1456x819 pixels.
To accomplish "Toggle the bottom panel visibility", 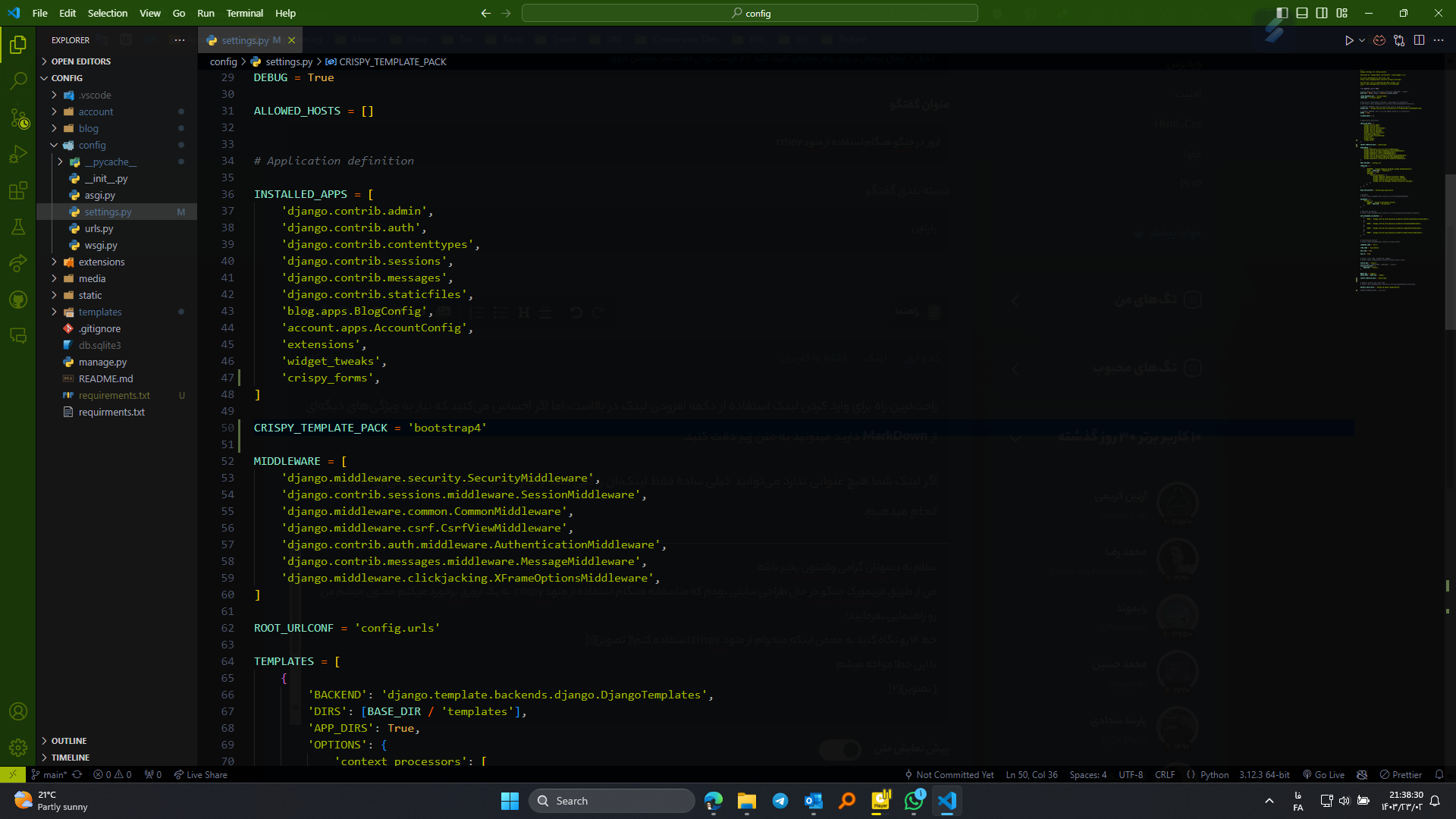I will tap(1302, 13).
